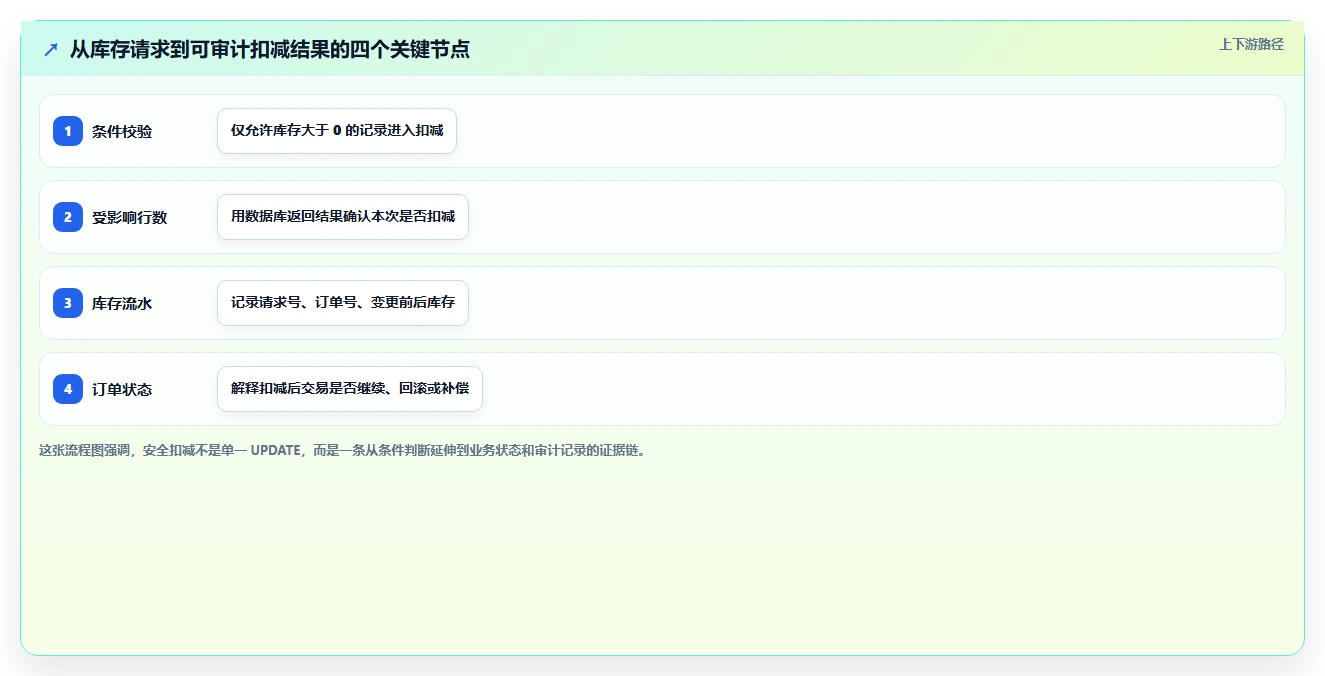Click the 记录请求号、订单号、变更前后库存 chip
1325x676 pixels.
343,303
